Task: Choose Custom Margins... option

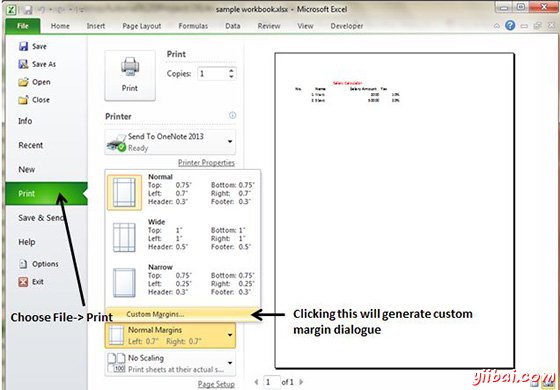Action: (183, 314)
